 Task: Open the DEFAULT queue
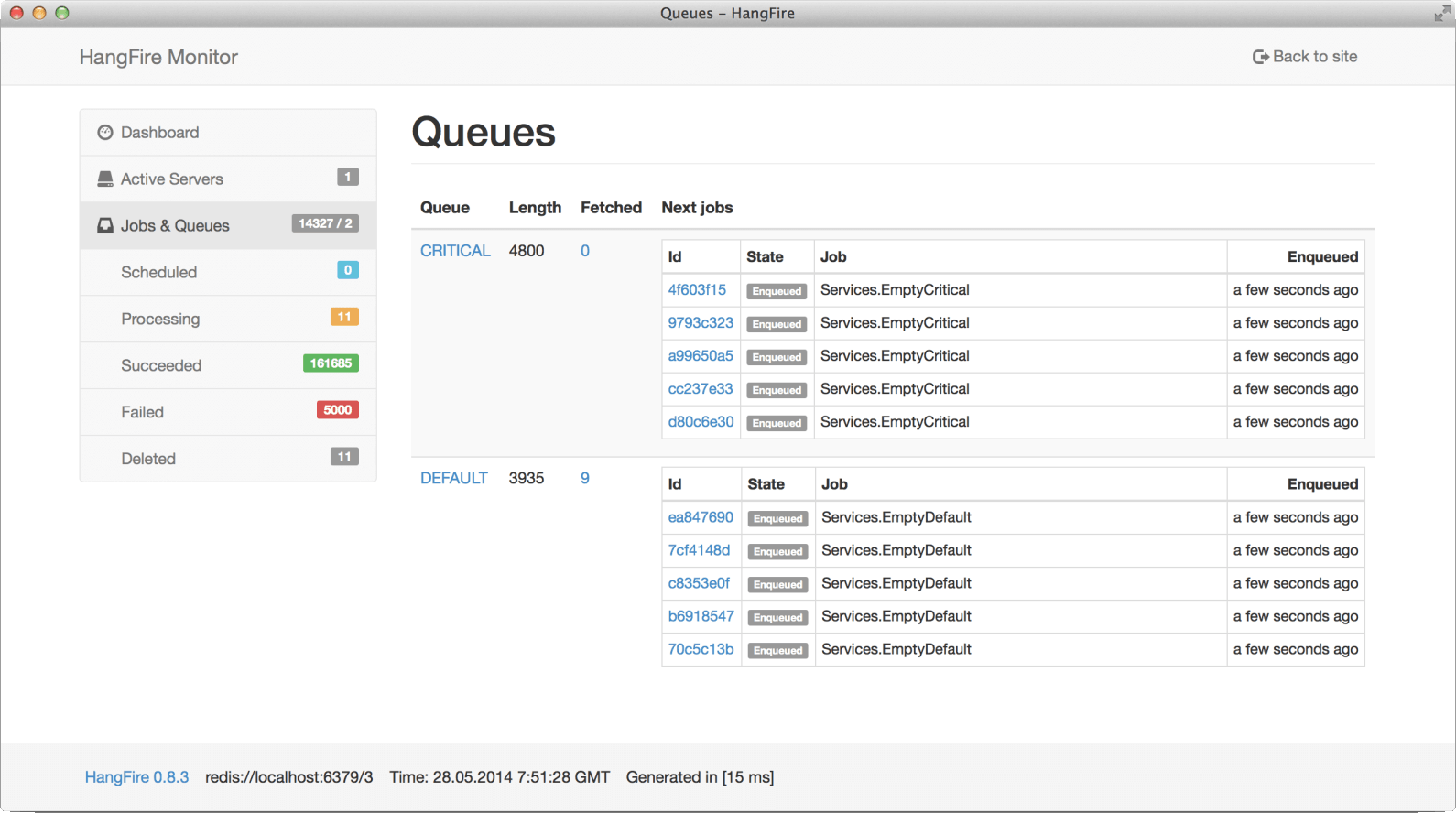[x=453, y=478]
